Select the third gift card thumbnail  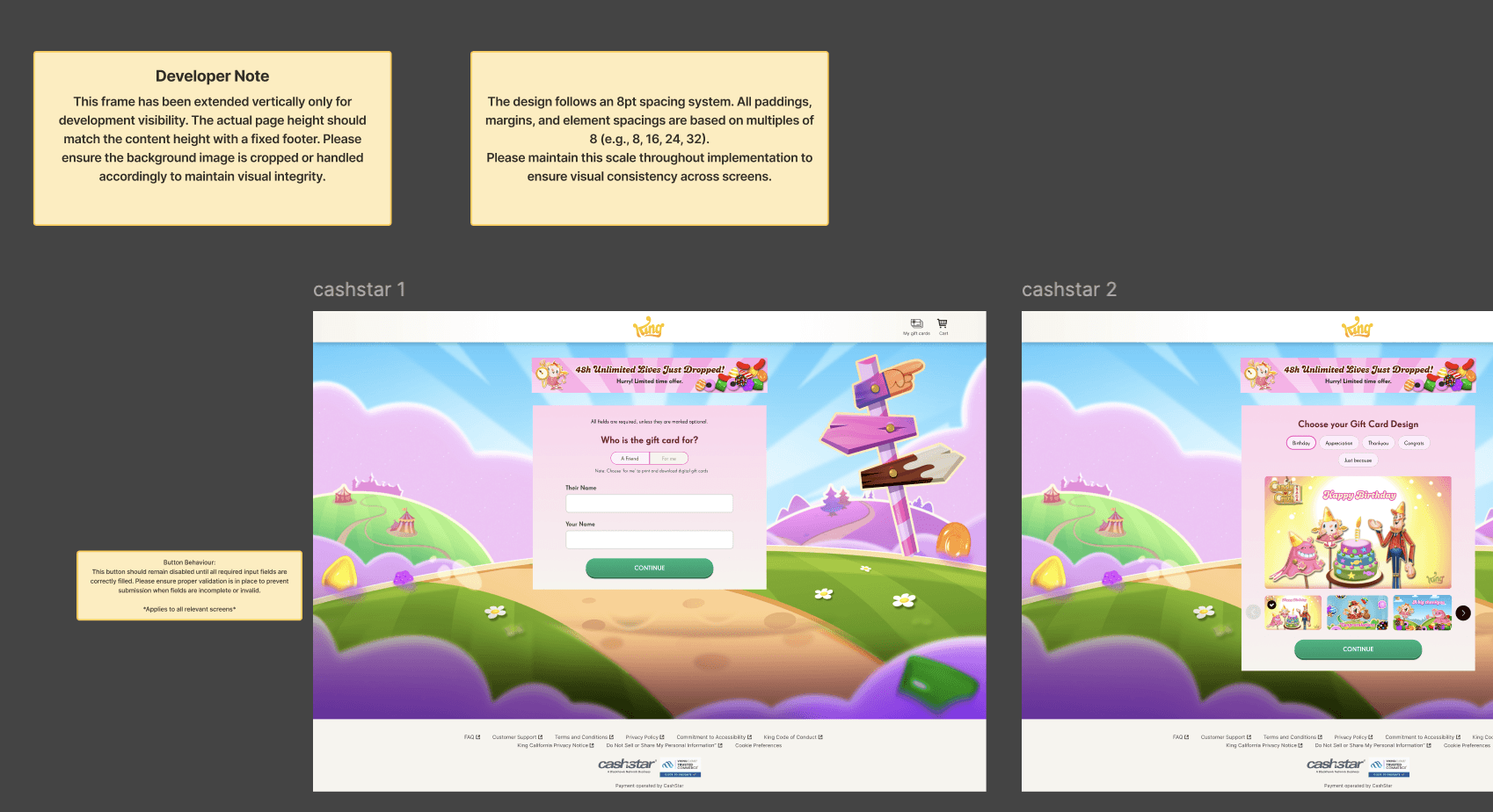pos(1422,613)
